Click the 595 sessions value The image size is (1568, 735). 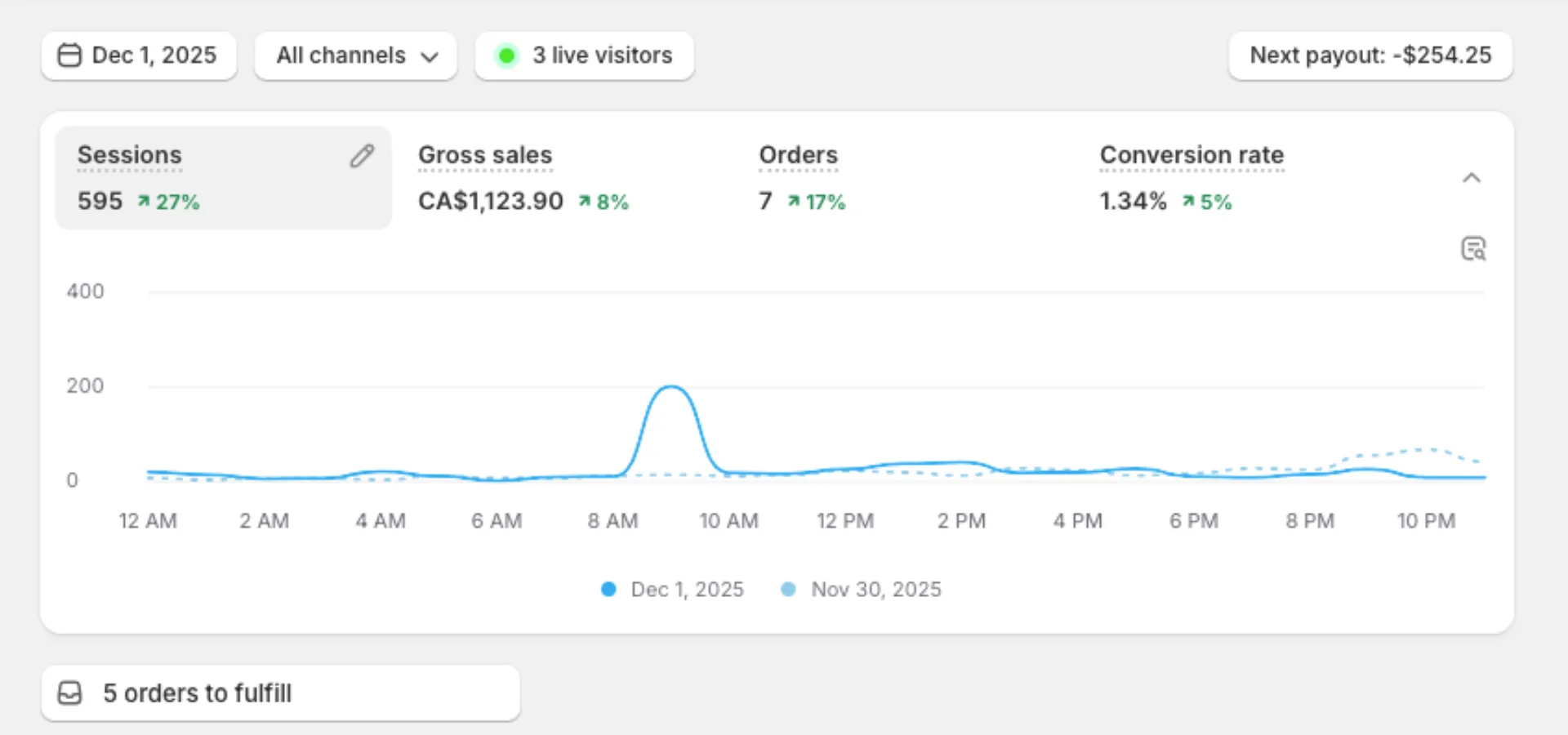tap(100, 201)
